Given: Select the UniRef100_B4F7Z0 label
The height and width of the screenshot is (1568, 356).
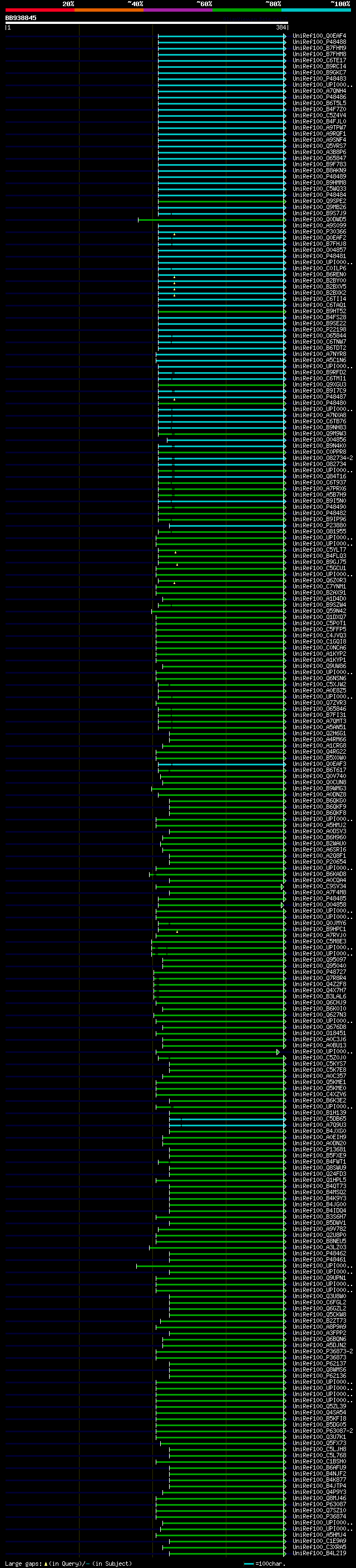Looking at the screenshot, I should pyautogui.click(x=319, y=109).
